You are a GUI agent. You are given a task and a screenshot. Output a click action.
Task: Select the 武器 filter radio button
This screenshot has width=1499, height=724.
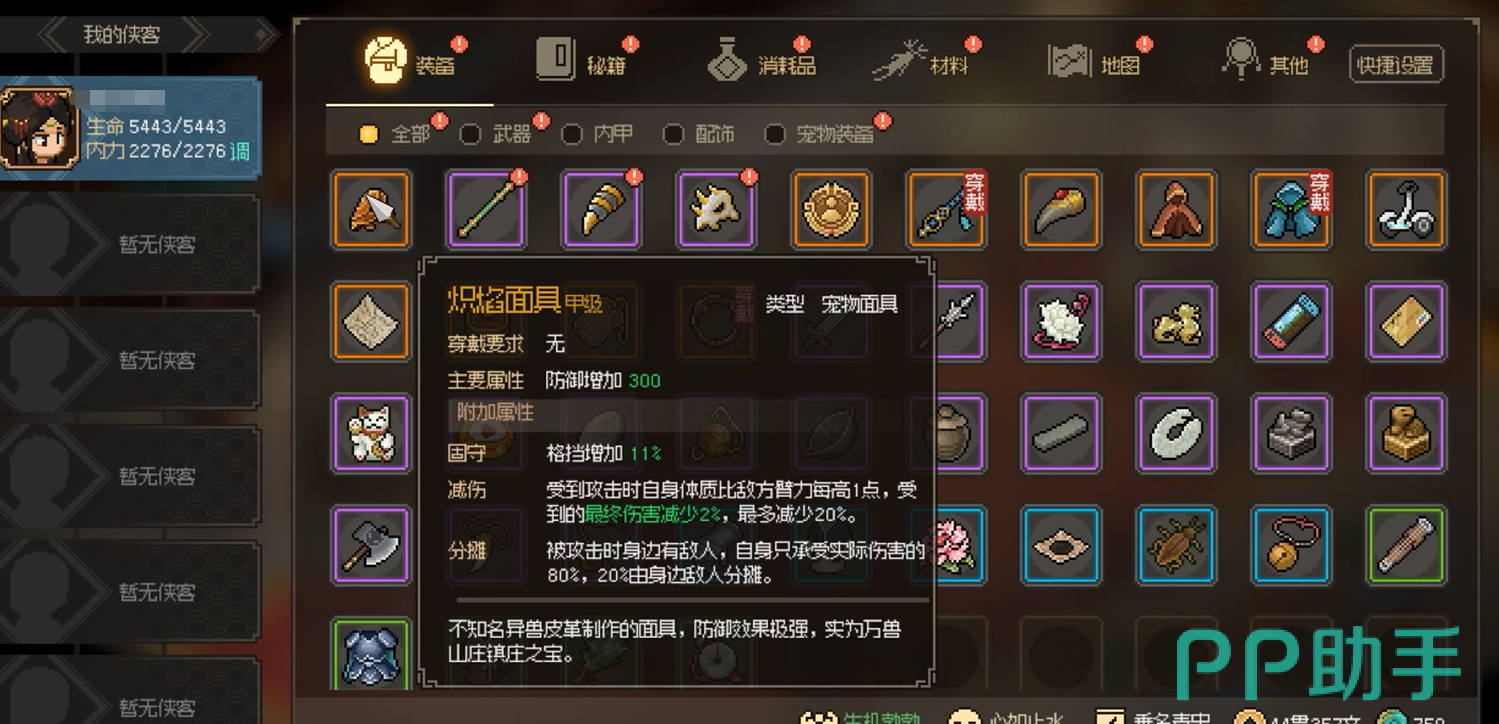[470, 134]
